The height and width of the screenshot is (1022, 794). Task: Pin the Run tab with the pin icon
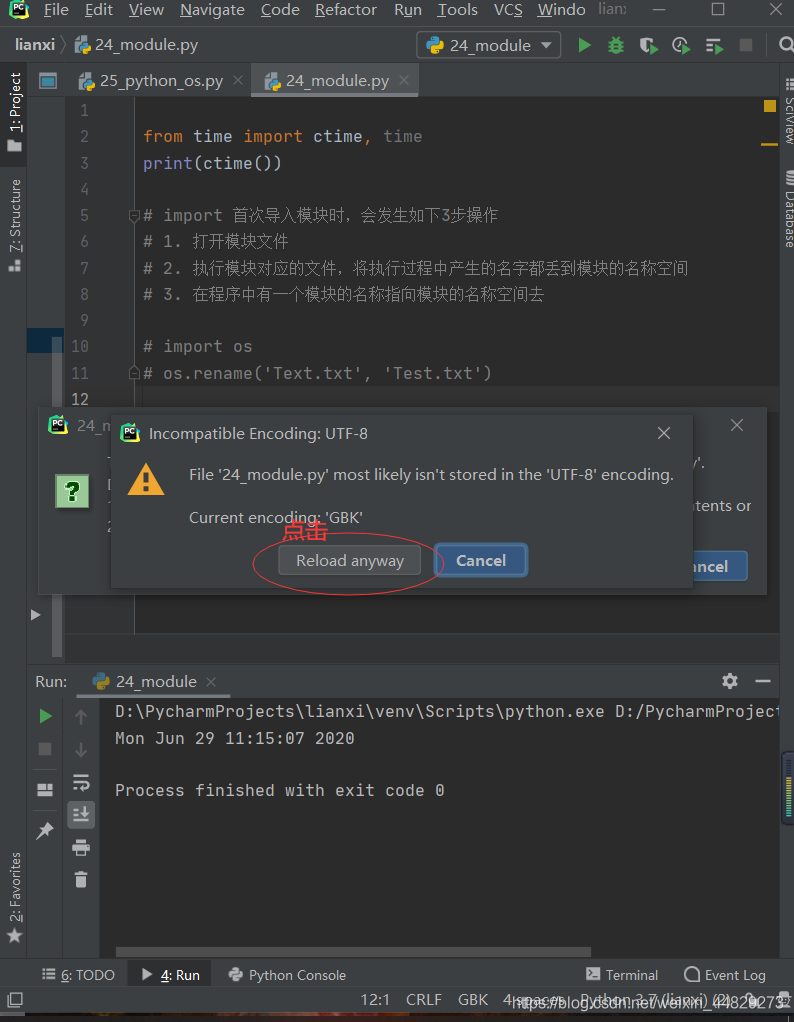click(45, 830)
